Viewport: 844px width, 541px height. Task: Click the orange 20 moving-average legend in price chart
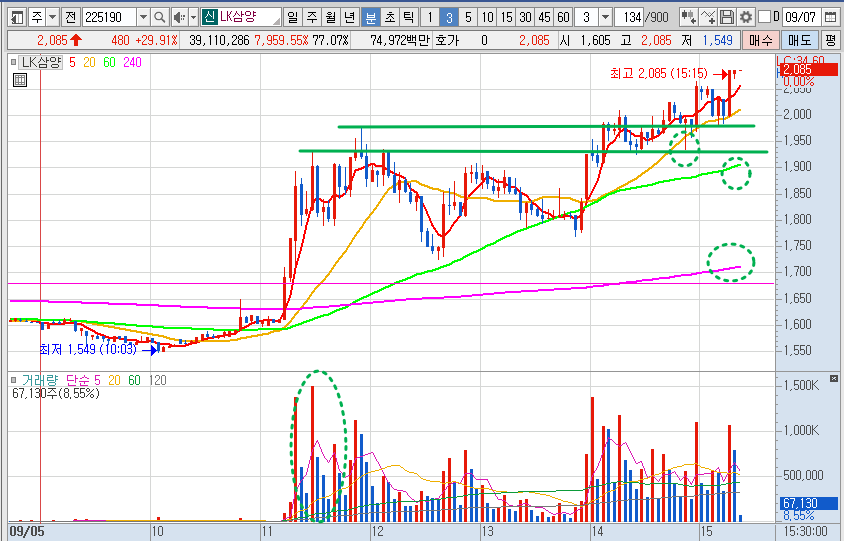89,62
